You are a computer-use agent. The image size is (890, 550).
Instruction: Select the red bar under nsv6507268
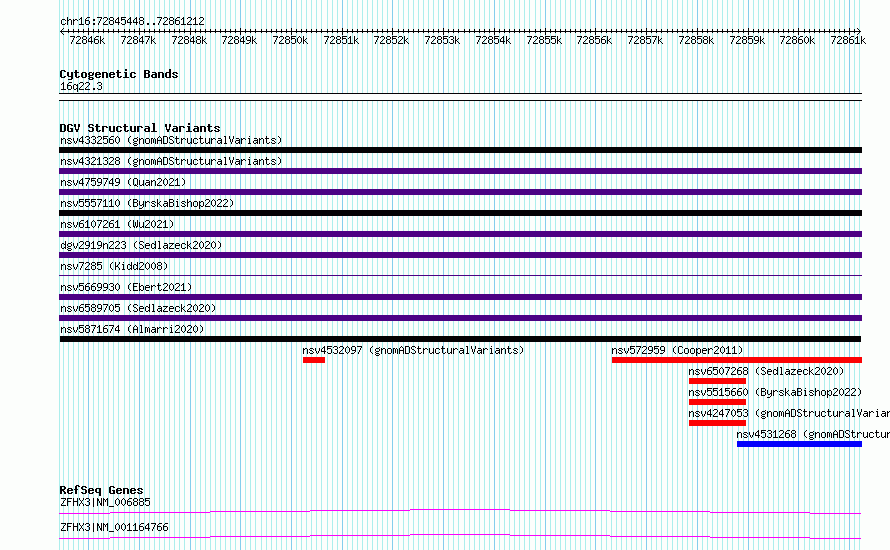pyautogui.click(x=717, y=381)
